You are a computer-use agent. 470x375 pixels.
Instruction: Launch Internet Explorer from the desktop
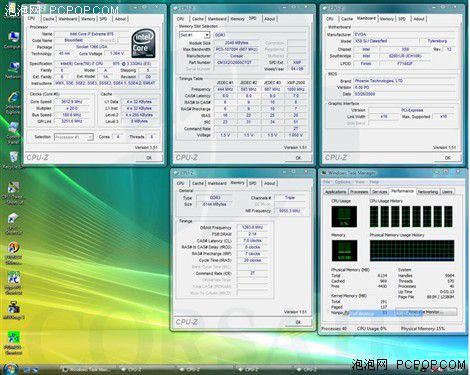coord(13,102)
